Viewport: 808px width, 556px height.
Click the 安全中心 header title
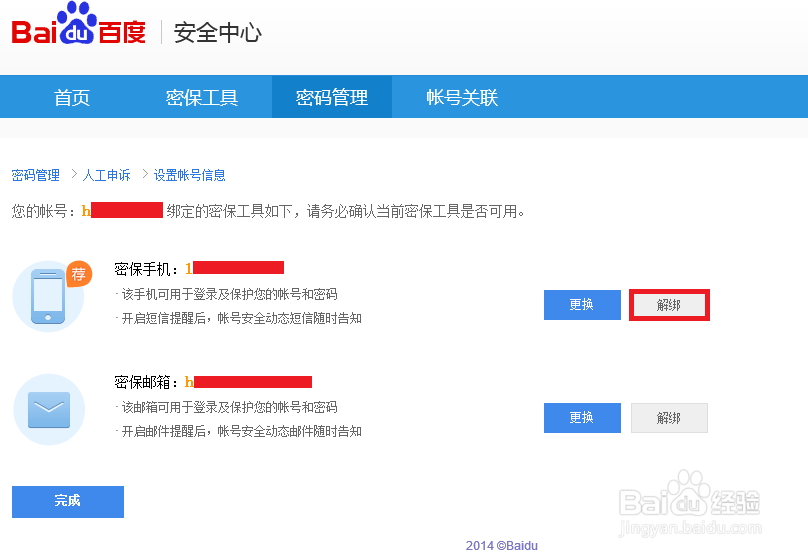(x=217, y=32)
